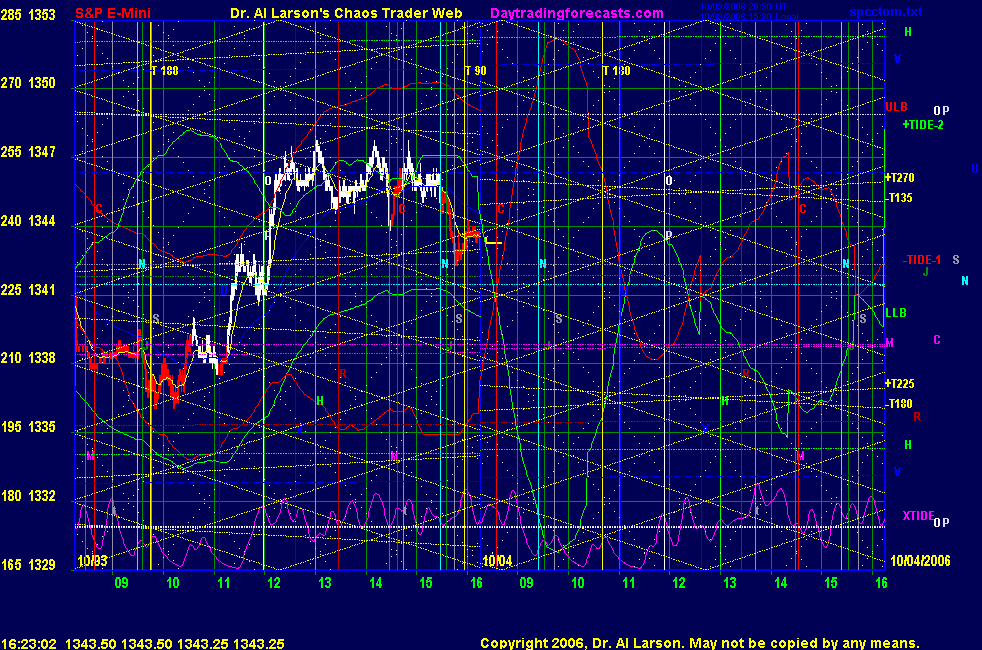Screen dimensions: 982x650
Task: Click the 10/03 date marker on the chart
Action: coord(92,560)
